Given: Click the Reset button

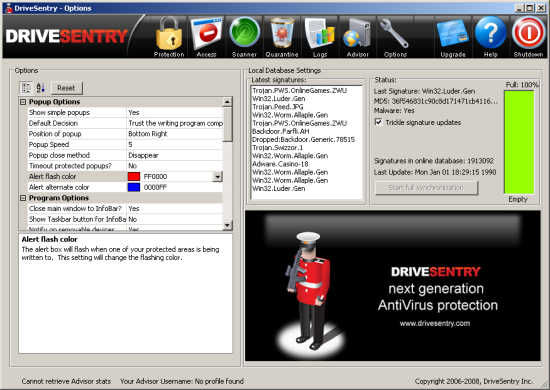Looking at the screenshot, I should (67, 88).
